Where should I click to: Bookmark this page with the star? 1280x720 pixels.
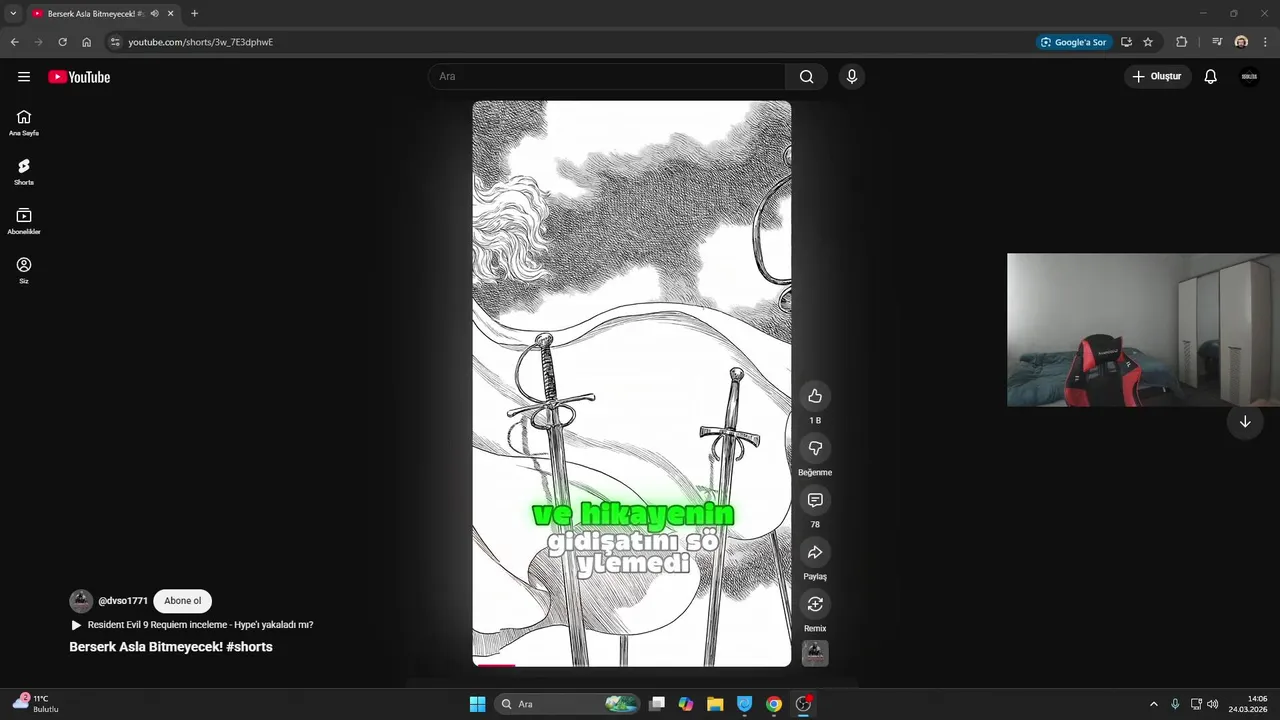coord(1148,42)
